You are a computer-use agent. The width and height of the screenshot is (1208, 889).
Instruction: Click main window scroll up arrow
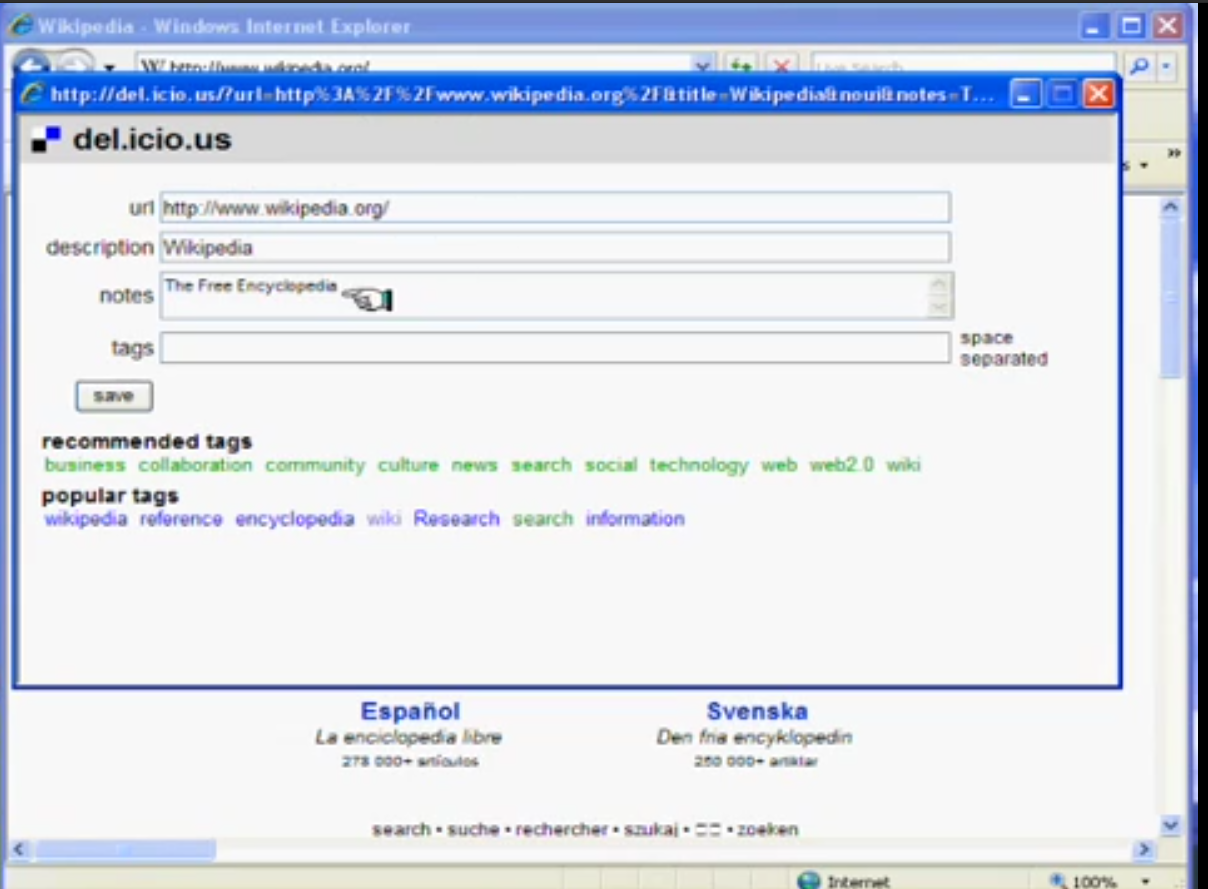tap(1172, 207)
